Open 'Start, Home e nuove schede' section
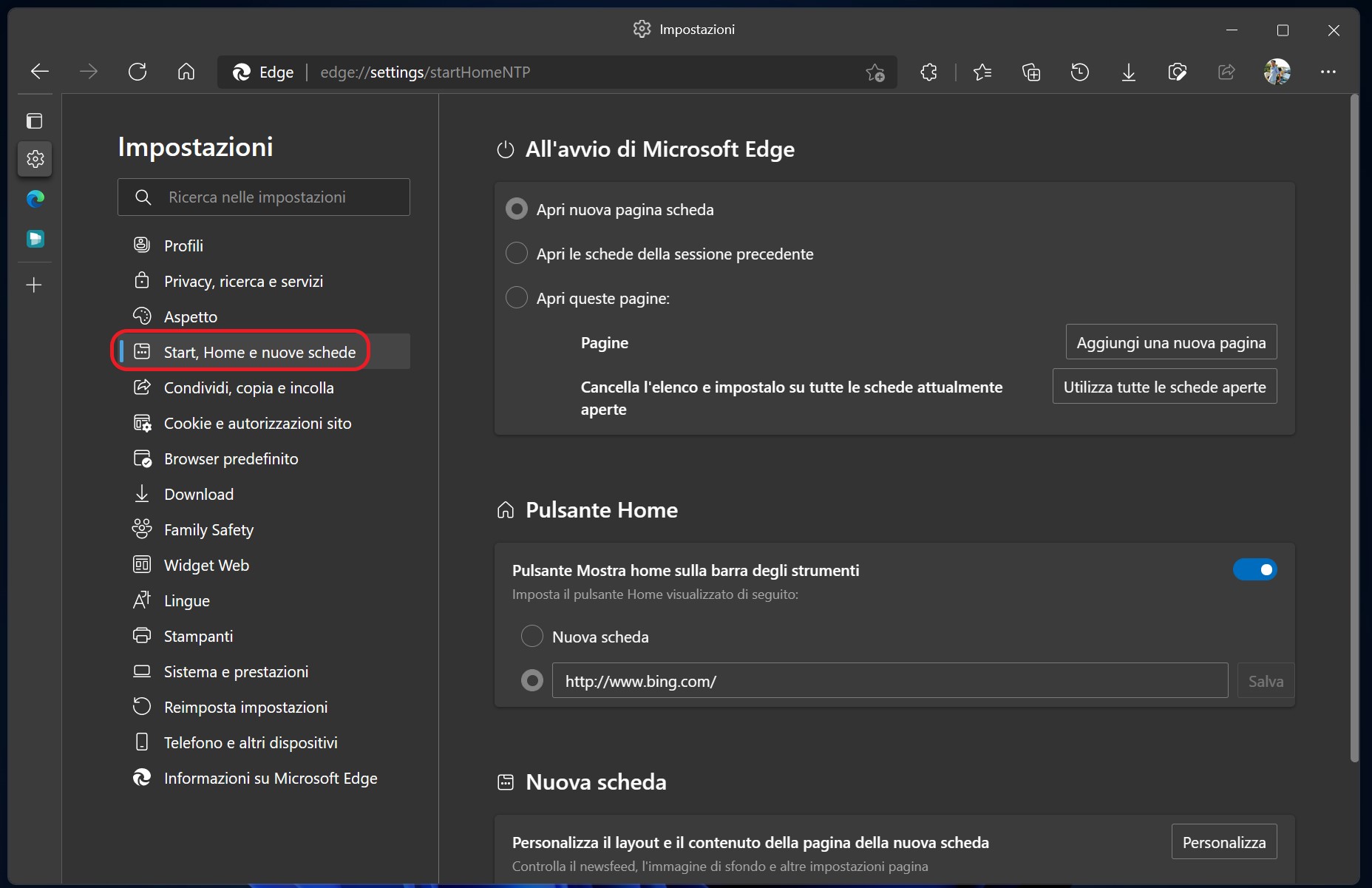The height and width of the screenshot is (888, 1372). pos(264,352)
